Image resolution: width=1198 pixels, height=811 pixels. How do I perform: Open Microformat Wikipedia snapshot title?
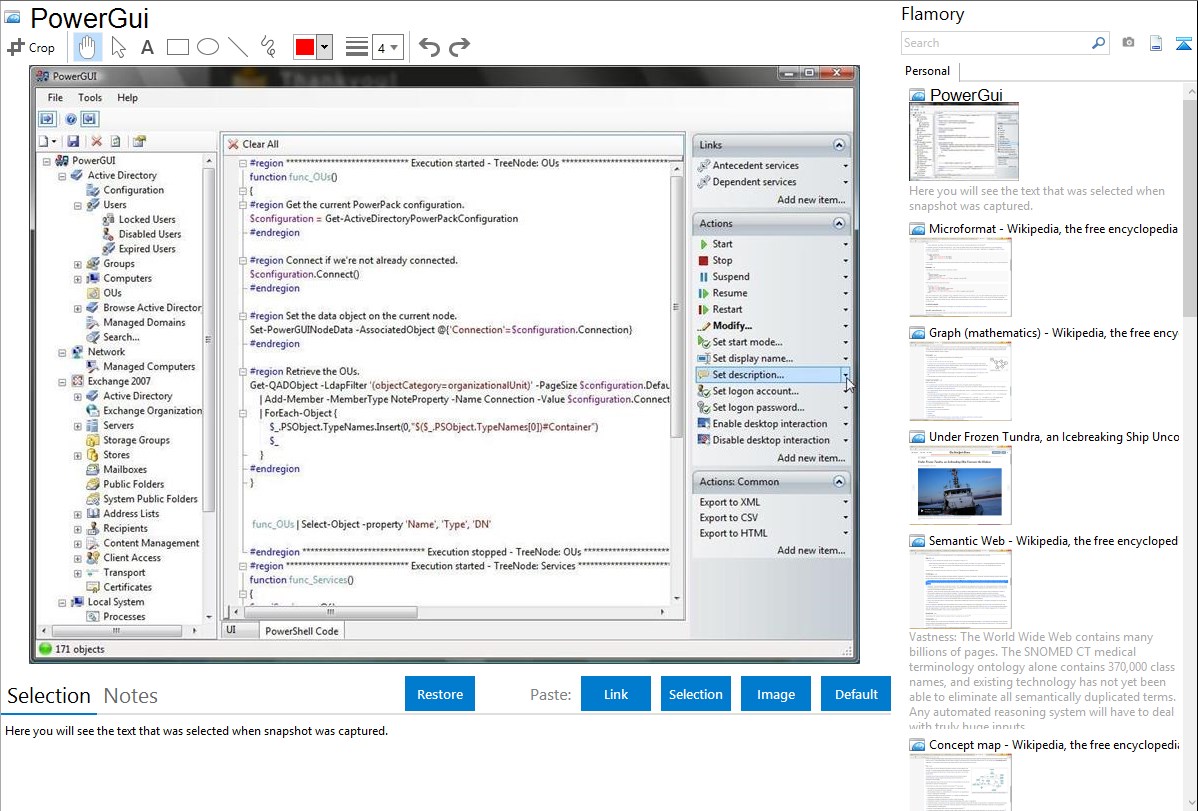click(x=1053, y=229)
